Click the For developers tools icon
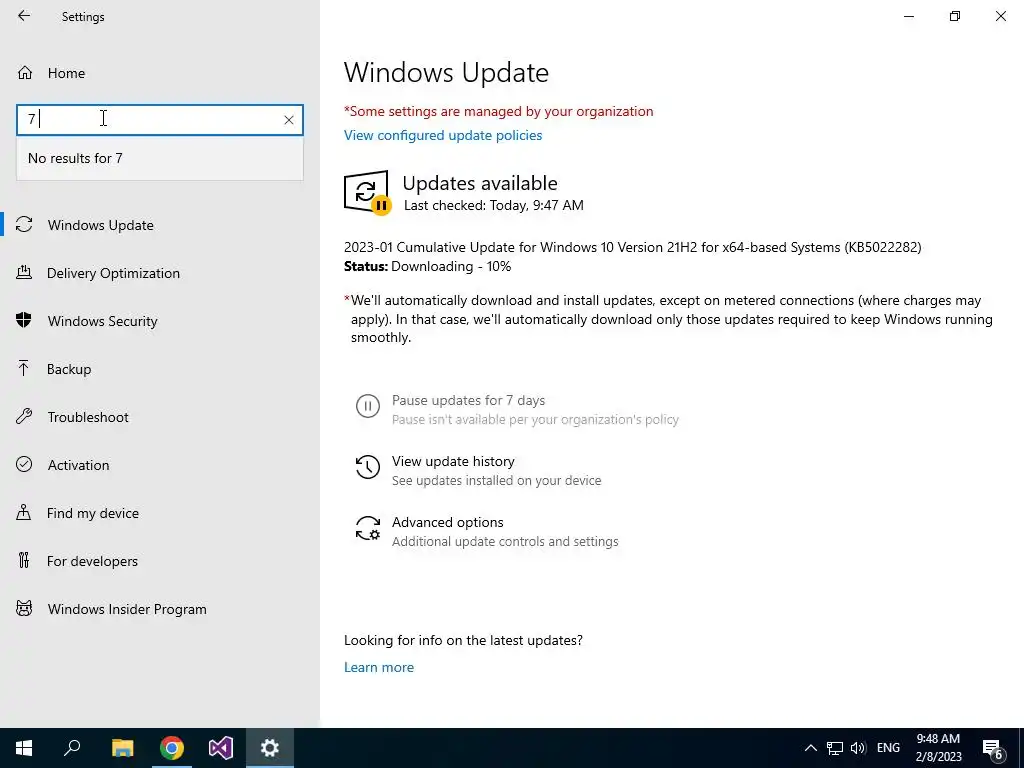Image resolution: width=1024 pixels, height=768 pixels. tap(24, 560)
